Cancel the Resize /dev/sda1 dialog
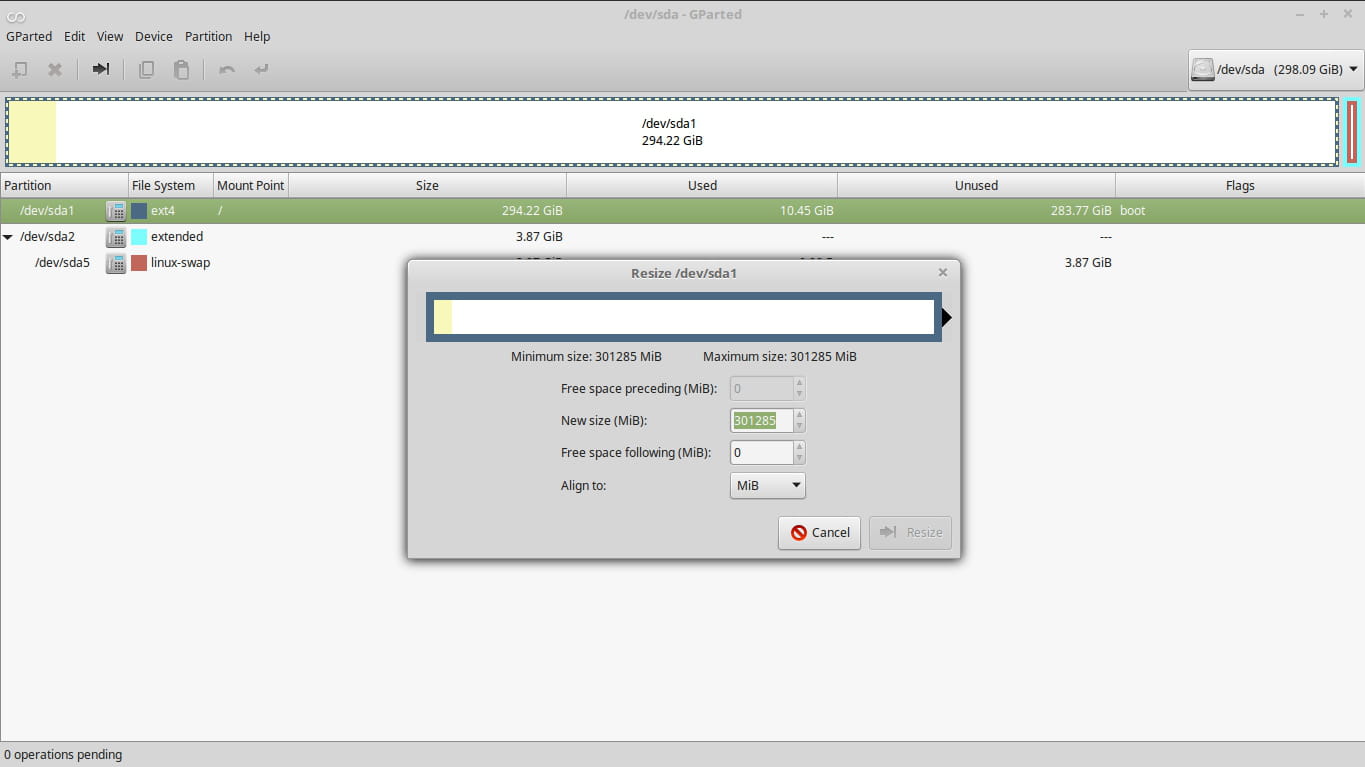The height and width of the screenshot is (767, 1365). (x=819, y=532)
